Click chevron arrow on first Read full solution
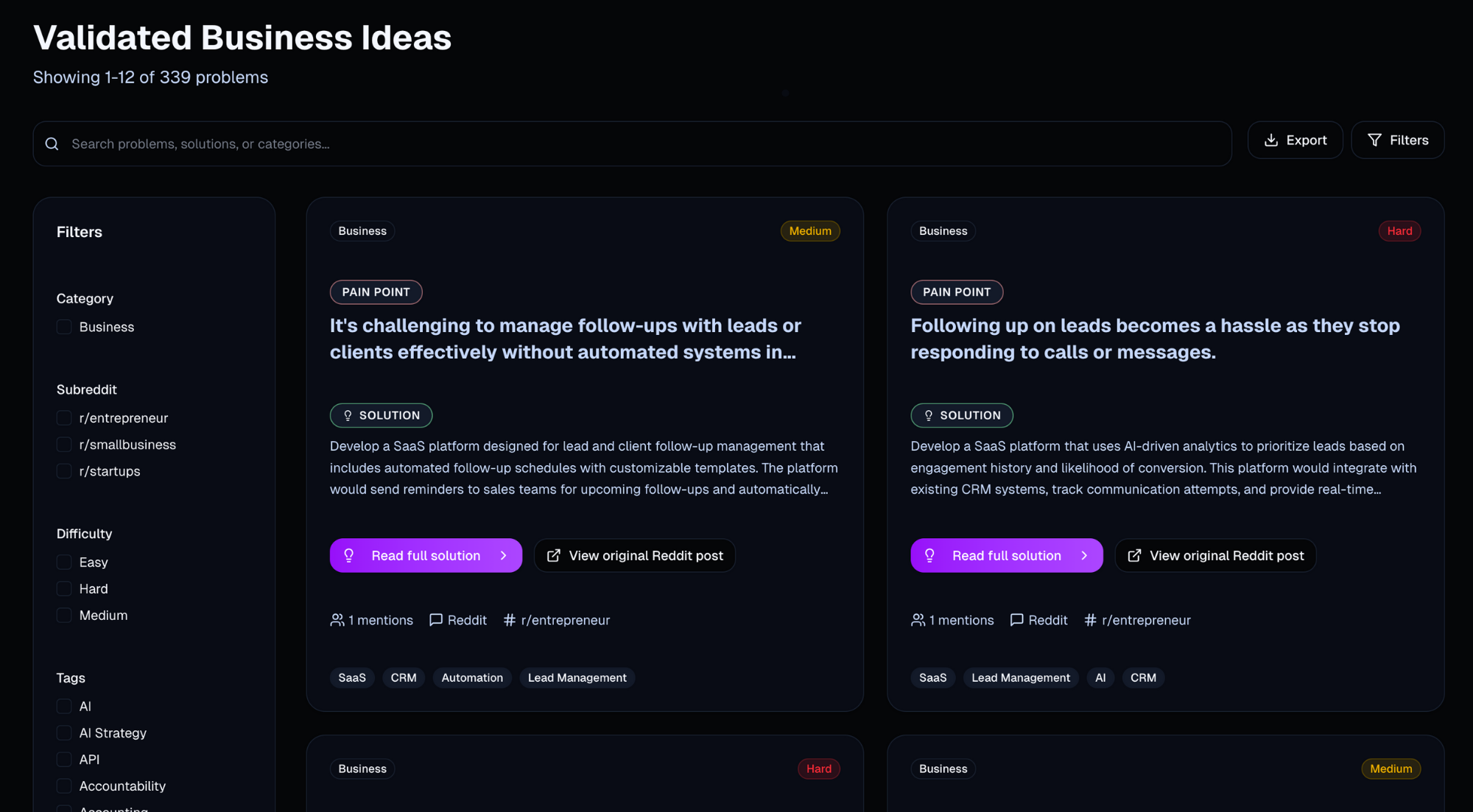Image resolution: width=1473 pixels, height=812 pixels. [504, 556]
